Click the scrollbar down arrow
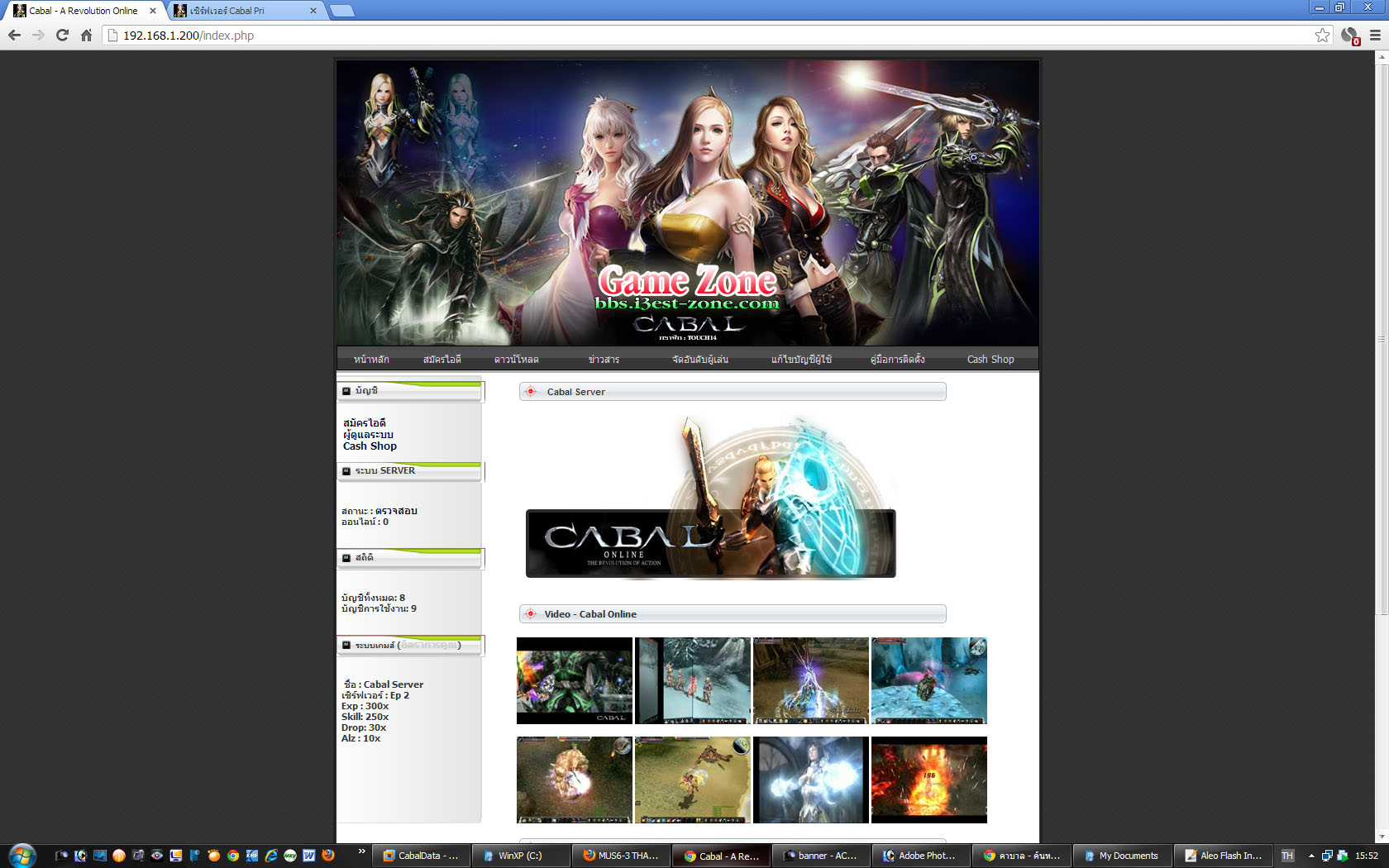Viewport: 1389px width, 868px height. tap(1382, 837)
